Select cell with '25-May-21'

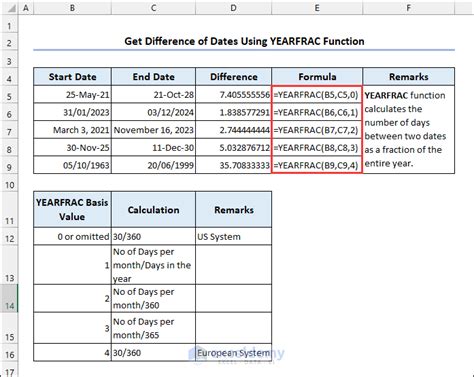click(72, 95)
